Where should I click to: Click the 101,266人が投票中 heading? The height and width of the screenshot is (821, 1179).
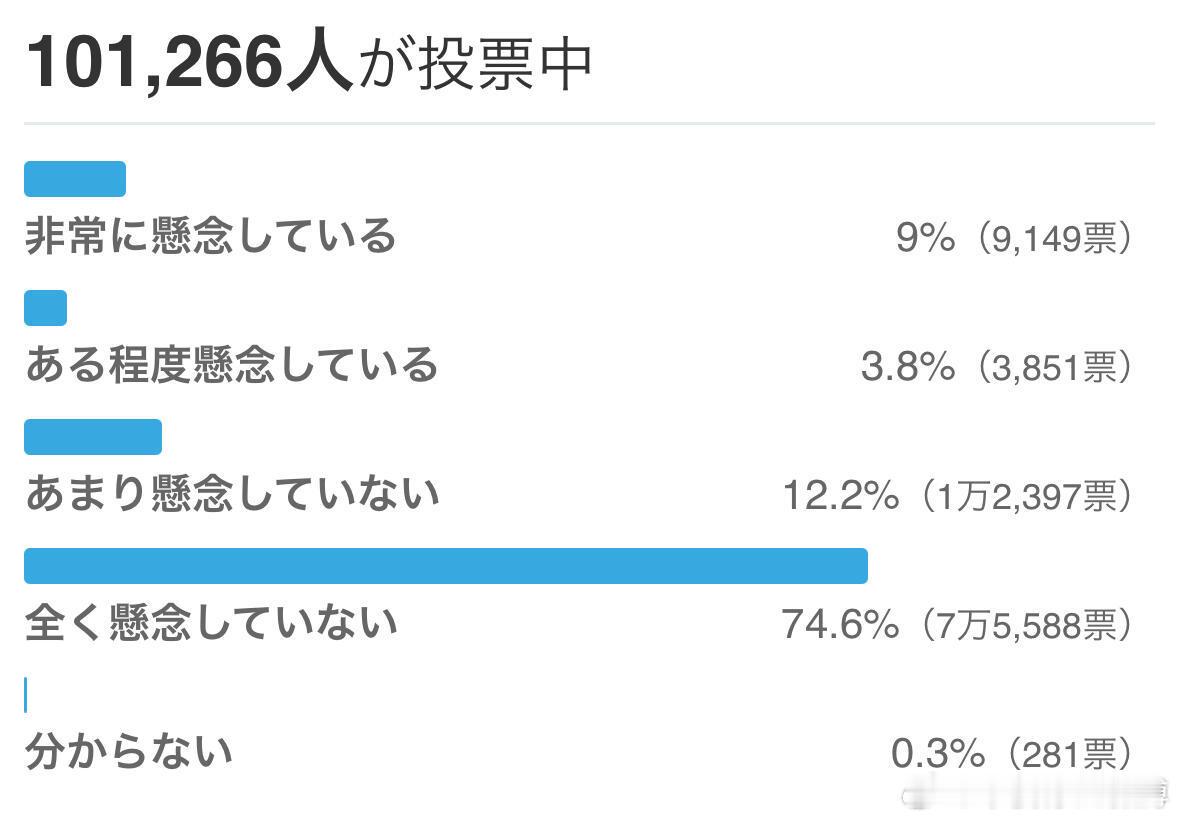tap(309, 62)
